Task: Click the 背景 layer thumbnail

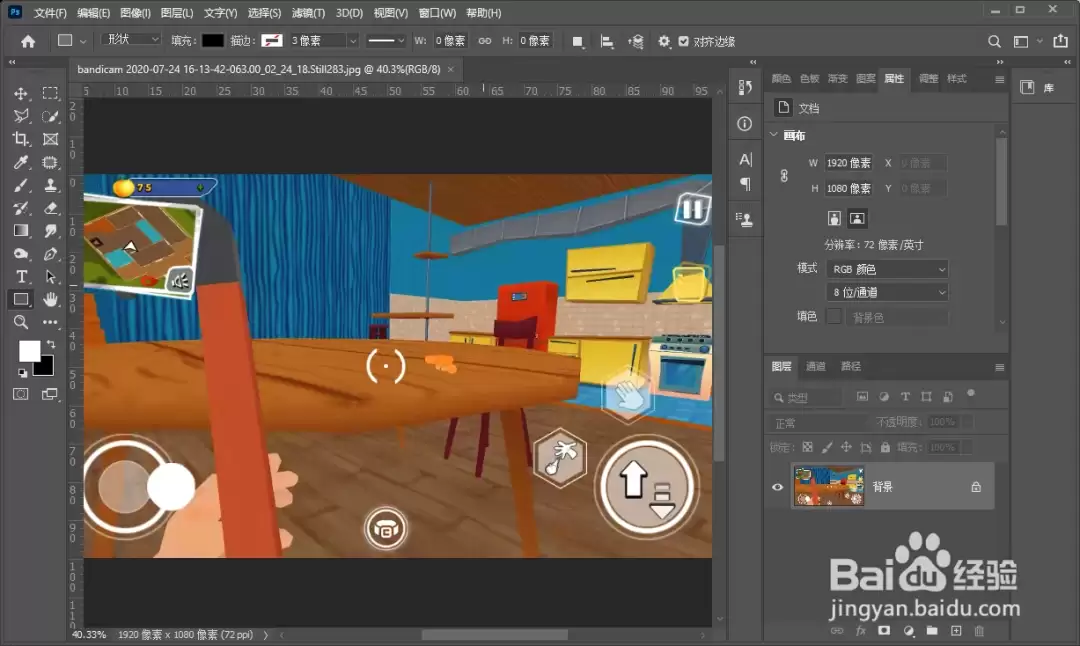Action: point(829,486)
